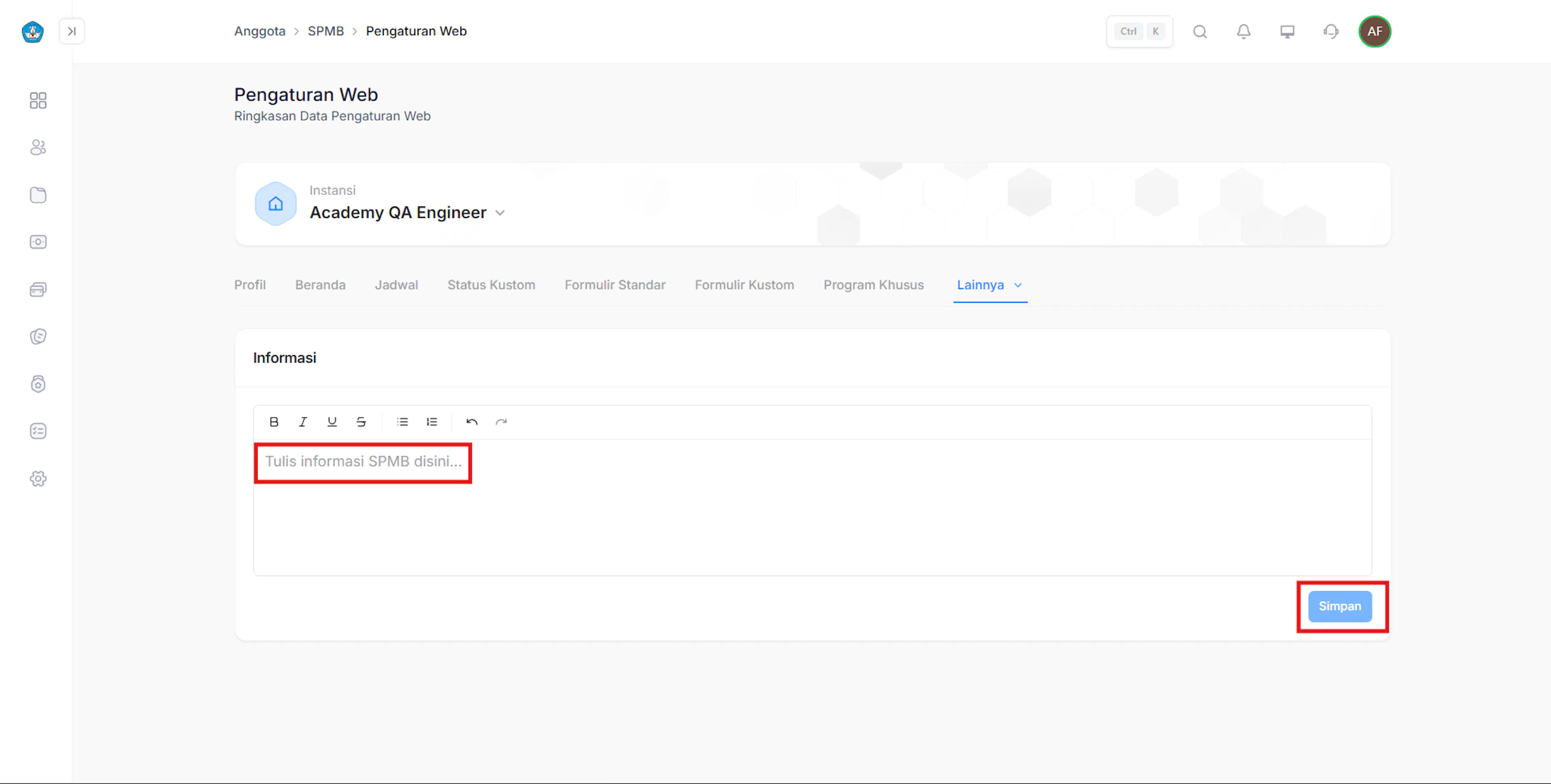Save with the Simpan button
Screen dimensions: 1551x784
(1340, 606)
